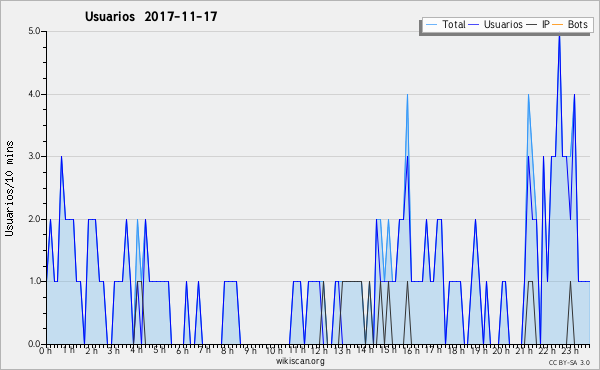Click the chart title 'Usuarios 2017-11-17'

151,16
